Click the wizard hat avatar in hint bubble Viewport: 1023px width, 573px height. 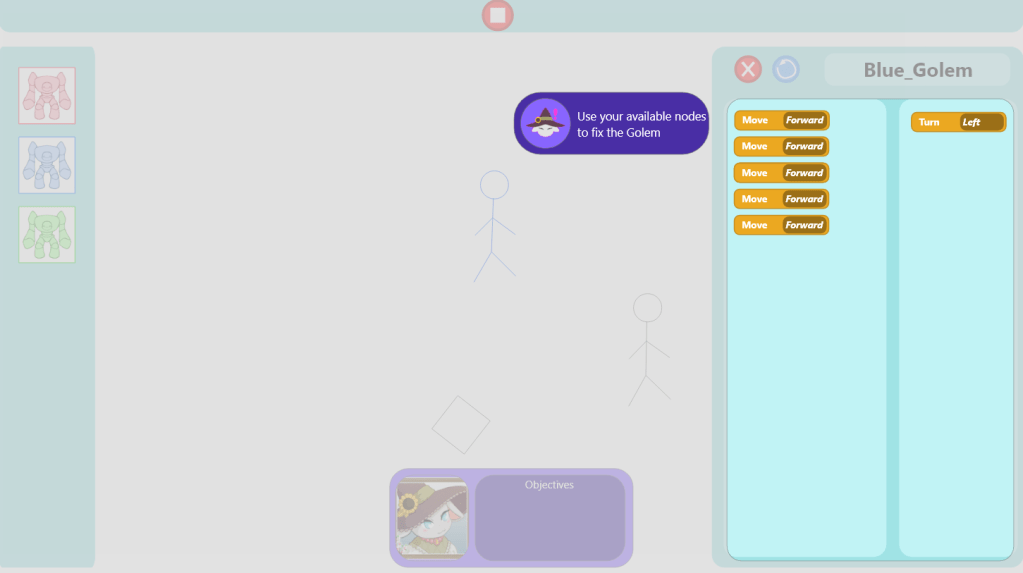pos(545,124)
